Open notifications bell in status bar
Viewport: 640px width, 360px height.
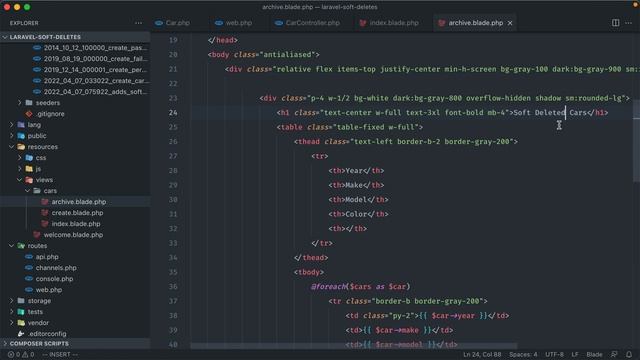tap(629, 355)
